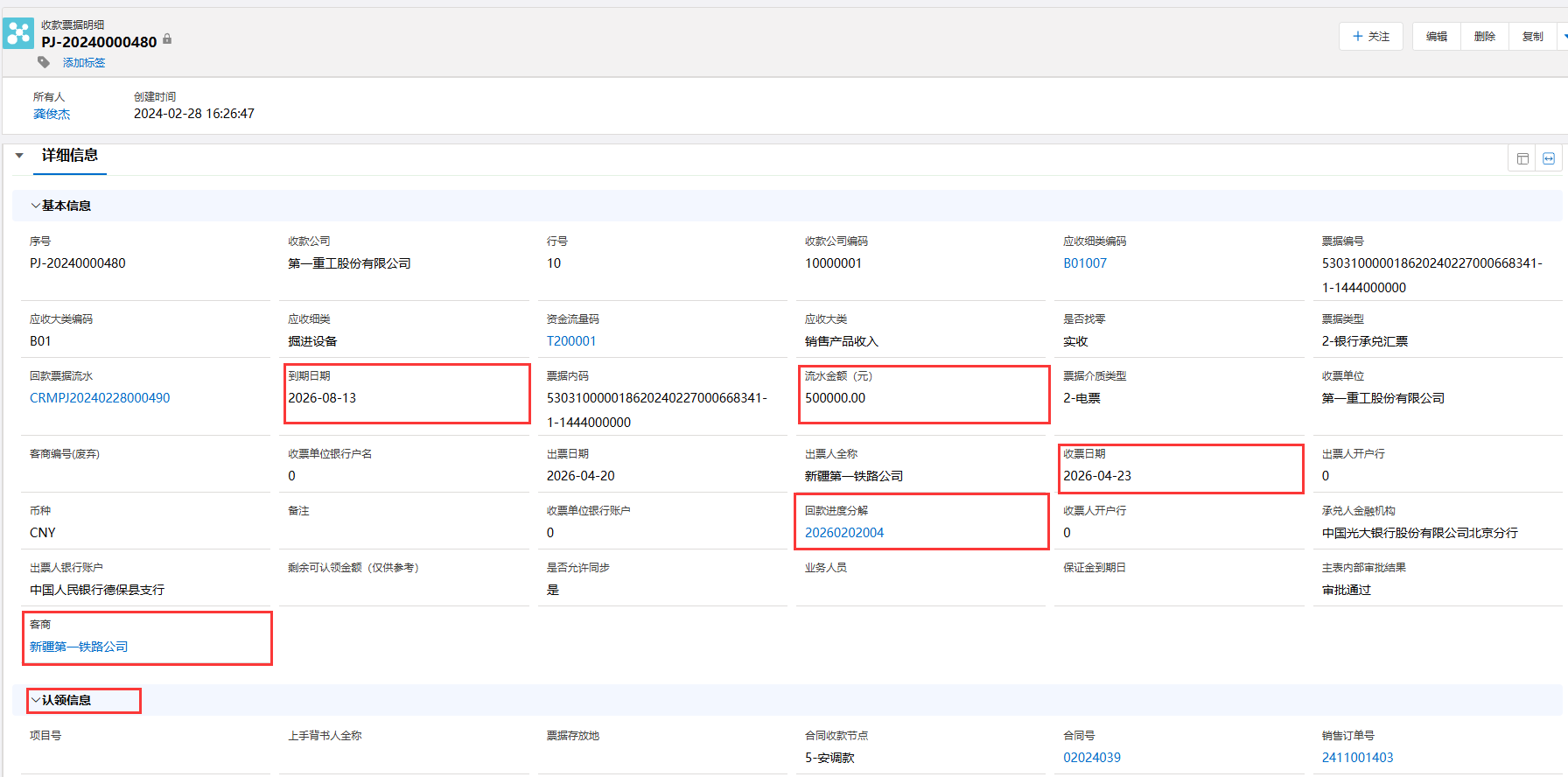This screenshot has height=777, width=1568.
Task: Open 回款进度分解 link 20260202004
Action: [844, 533]
